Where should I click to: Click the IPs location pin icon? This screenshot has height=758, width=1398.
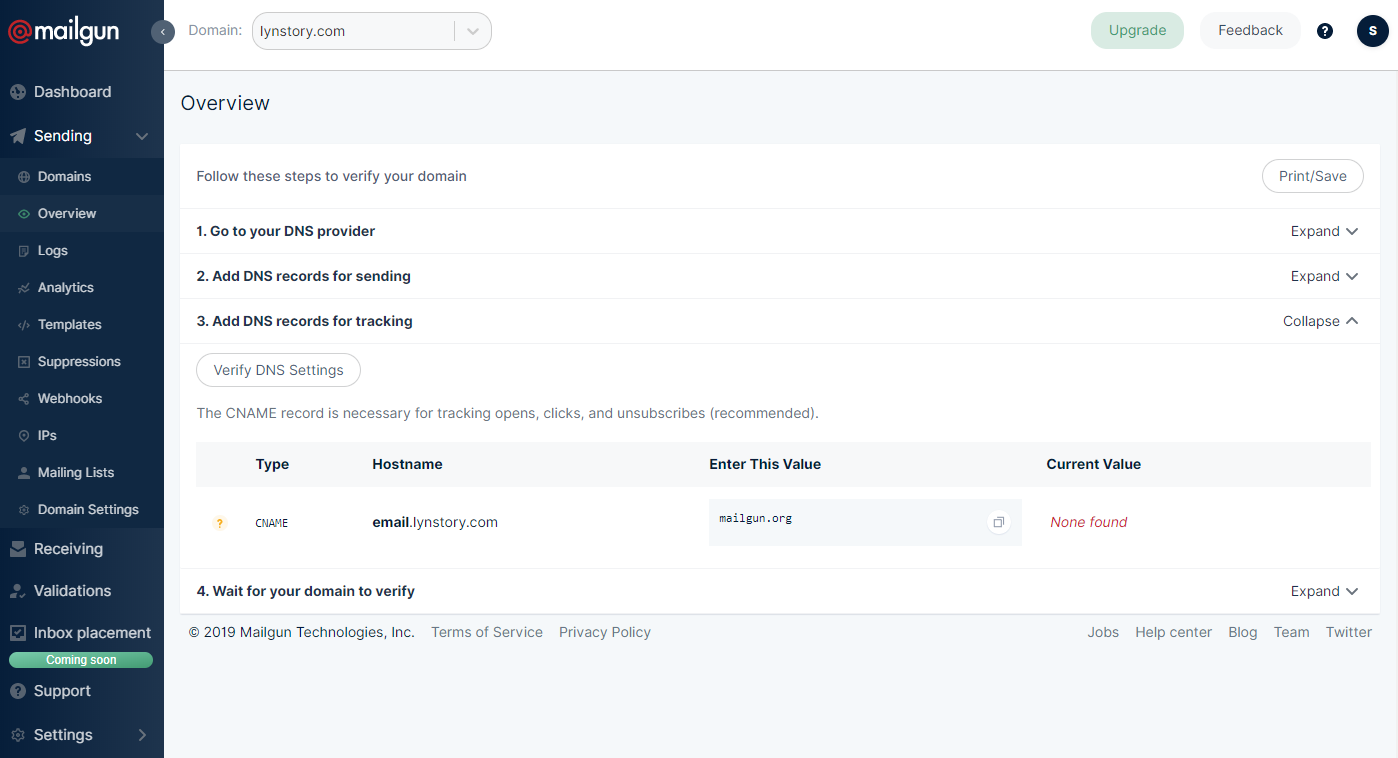coord(24,436)
